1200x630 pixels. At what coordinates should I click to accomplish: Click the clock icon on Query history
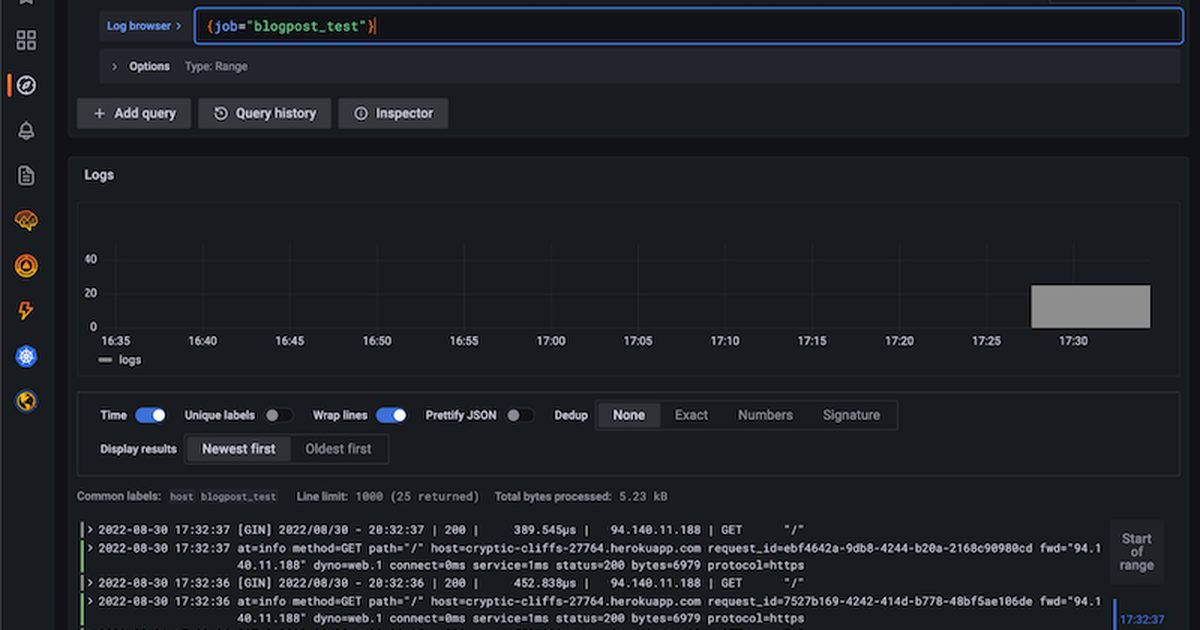pyautogui.click(x=221, y=114)
